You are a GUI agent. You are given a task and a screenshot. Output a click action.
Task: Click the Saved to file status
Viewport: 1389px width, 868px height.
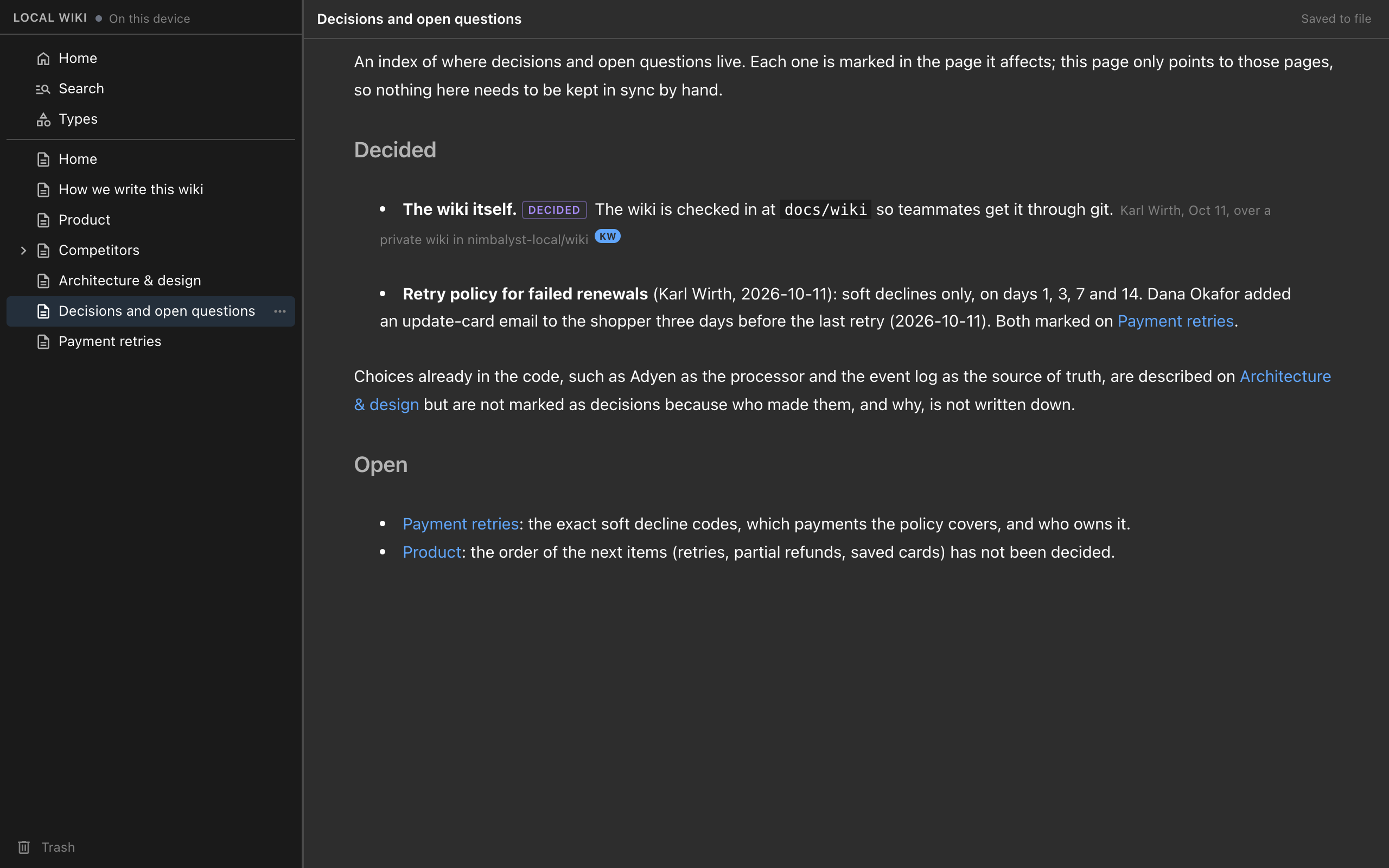(1336, 19)
